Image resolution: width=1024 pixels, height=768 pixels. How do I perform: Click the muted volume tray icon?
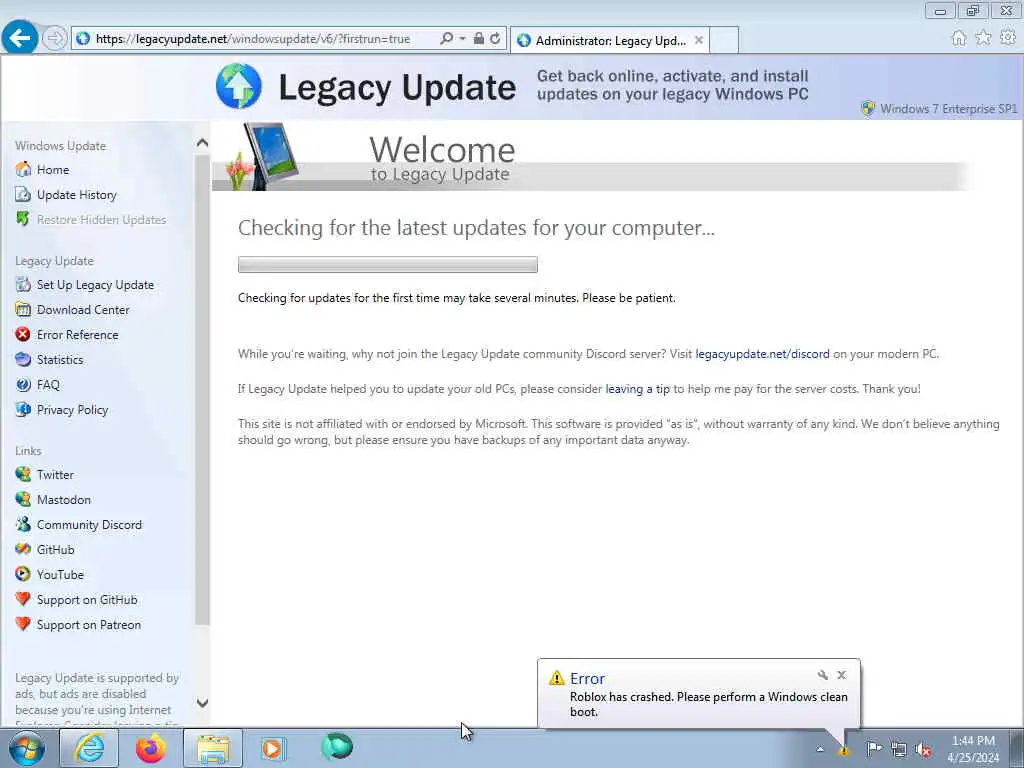pyautogui.click(x=923, y=750)
